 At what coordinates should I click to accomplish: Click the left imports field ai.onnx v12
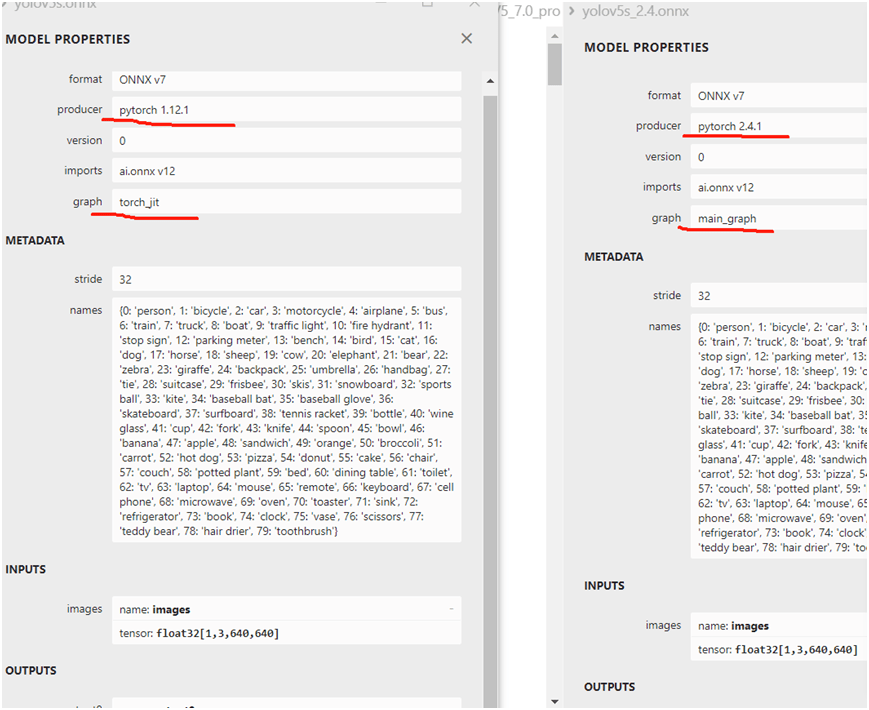[285, 170]
